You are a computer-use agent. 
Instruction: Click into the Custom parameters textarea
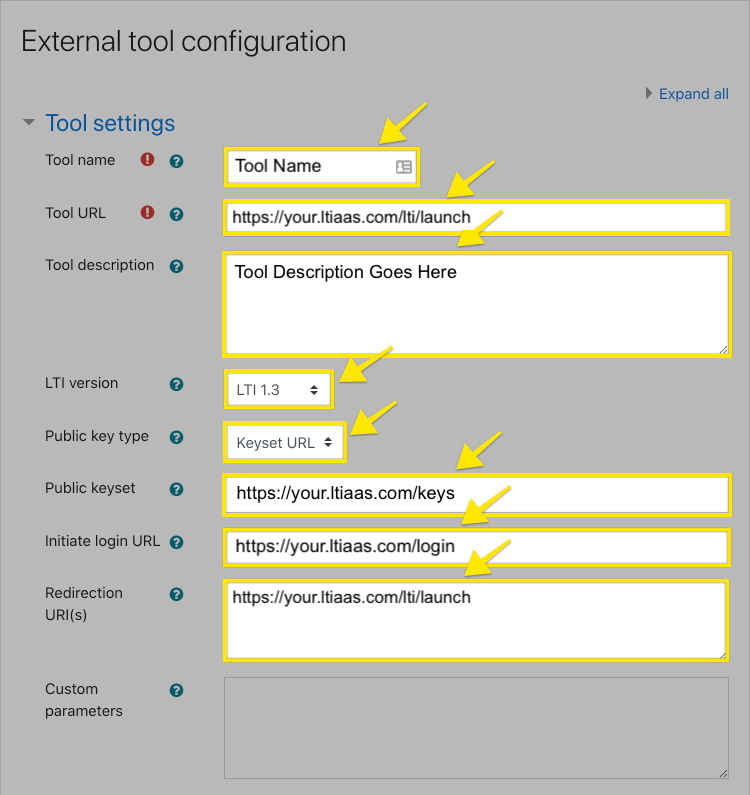pyautogui.click(x=476, y=728)
